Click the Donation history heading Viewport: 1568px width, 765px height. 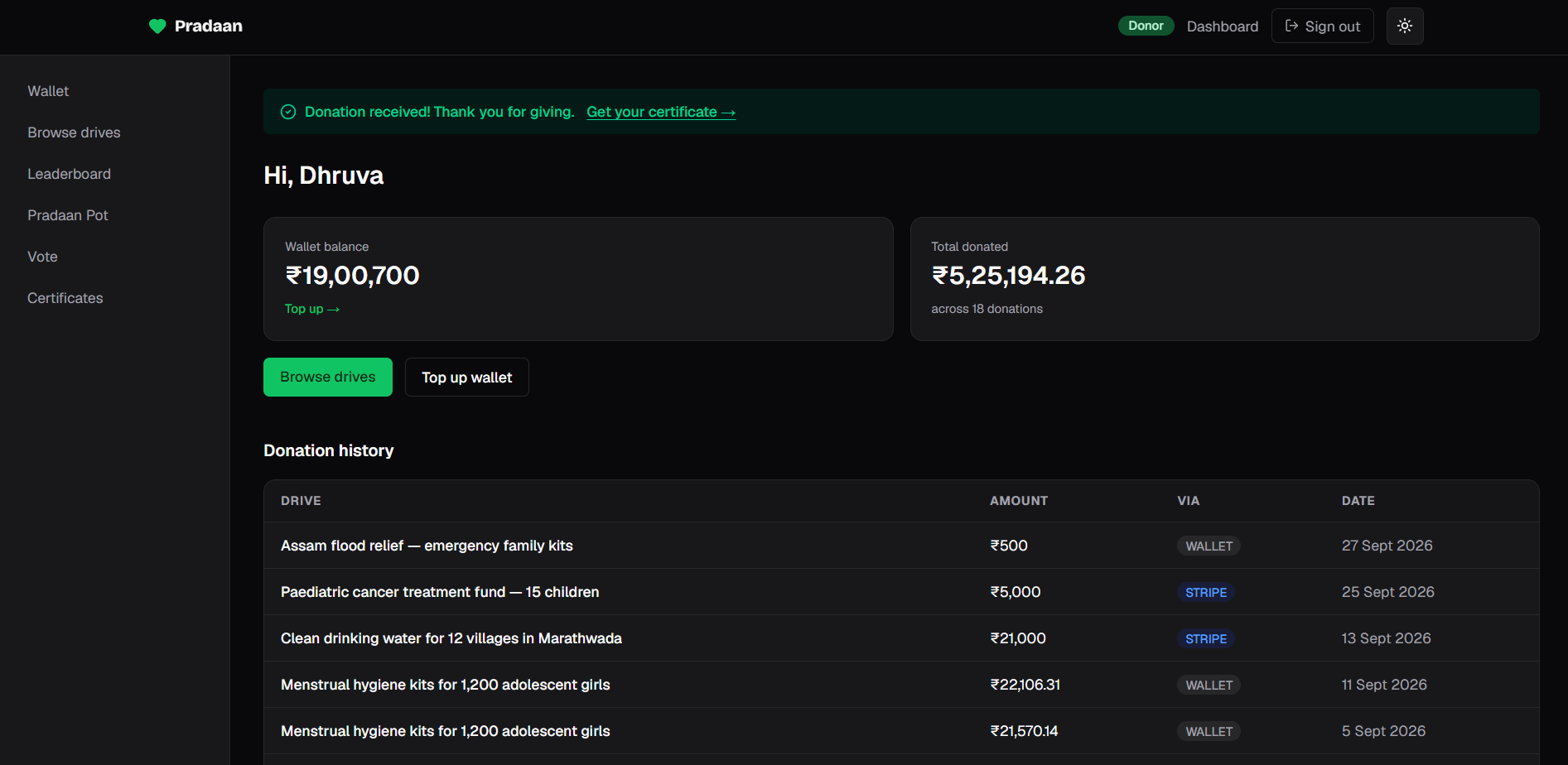pos(329,450)
